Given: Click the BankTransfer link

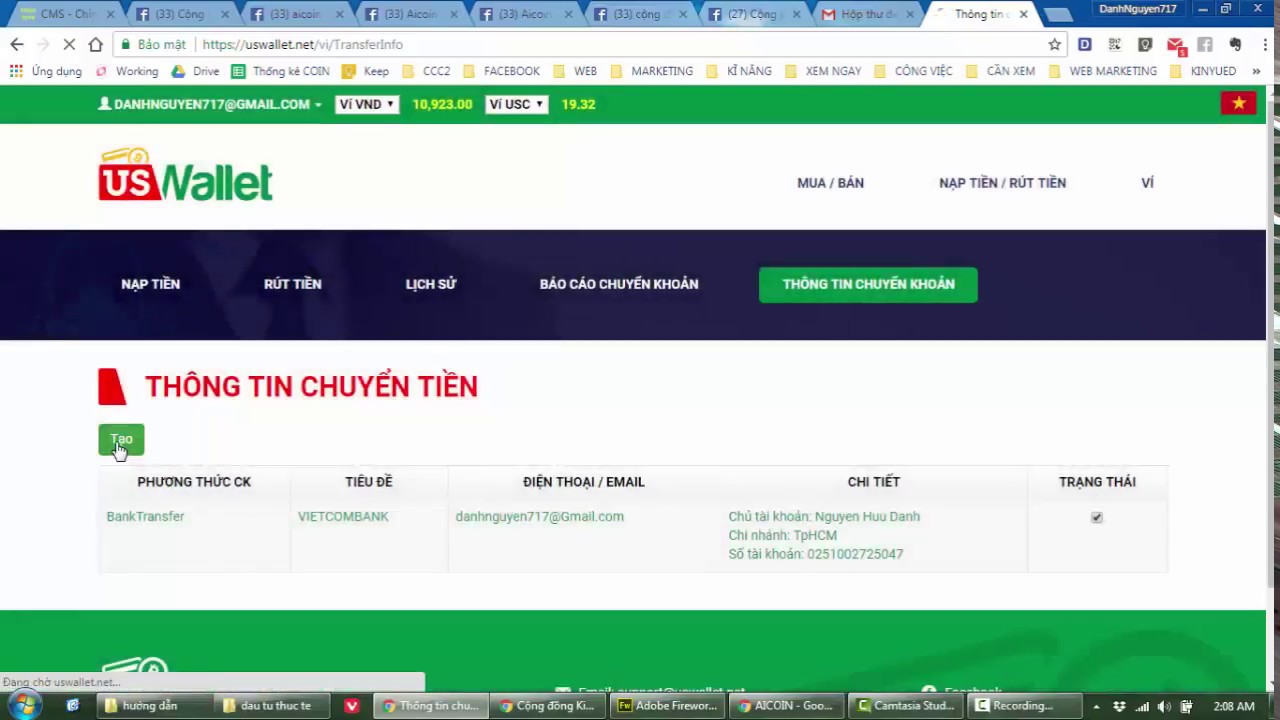Looking at the screenshot, I should point(145,516).
